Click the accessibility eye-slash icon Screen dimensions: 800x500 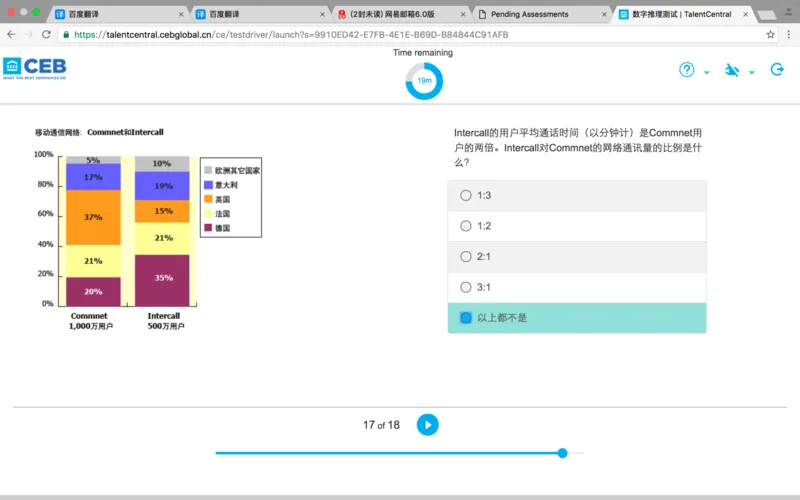tap(732, 70)
